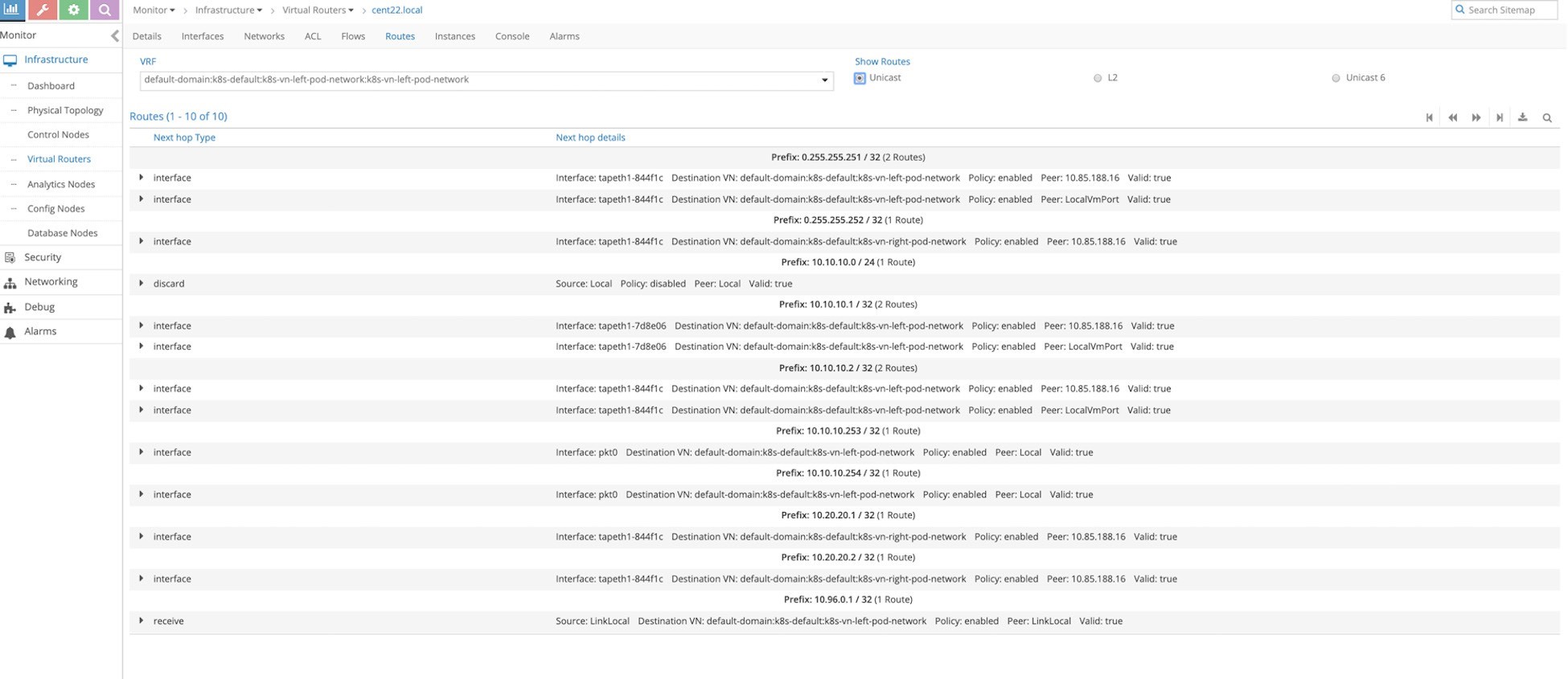
Task: Open the Query magnifier icon in top bar
Action: coord(105,10)
